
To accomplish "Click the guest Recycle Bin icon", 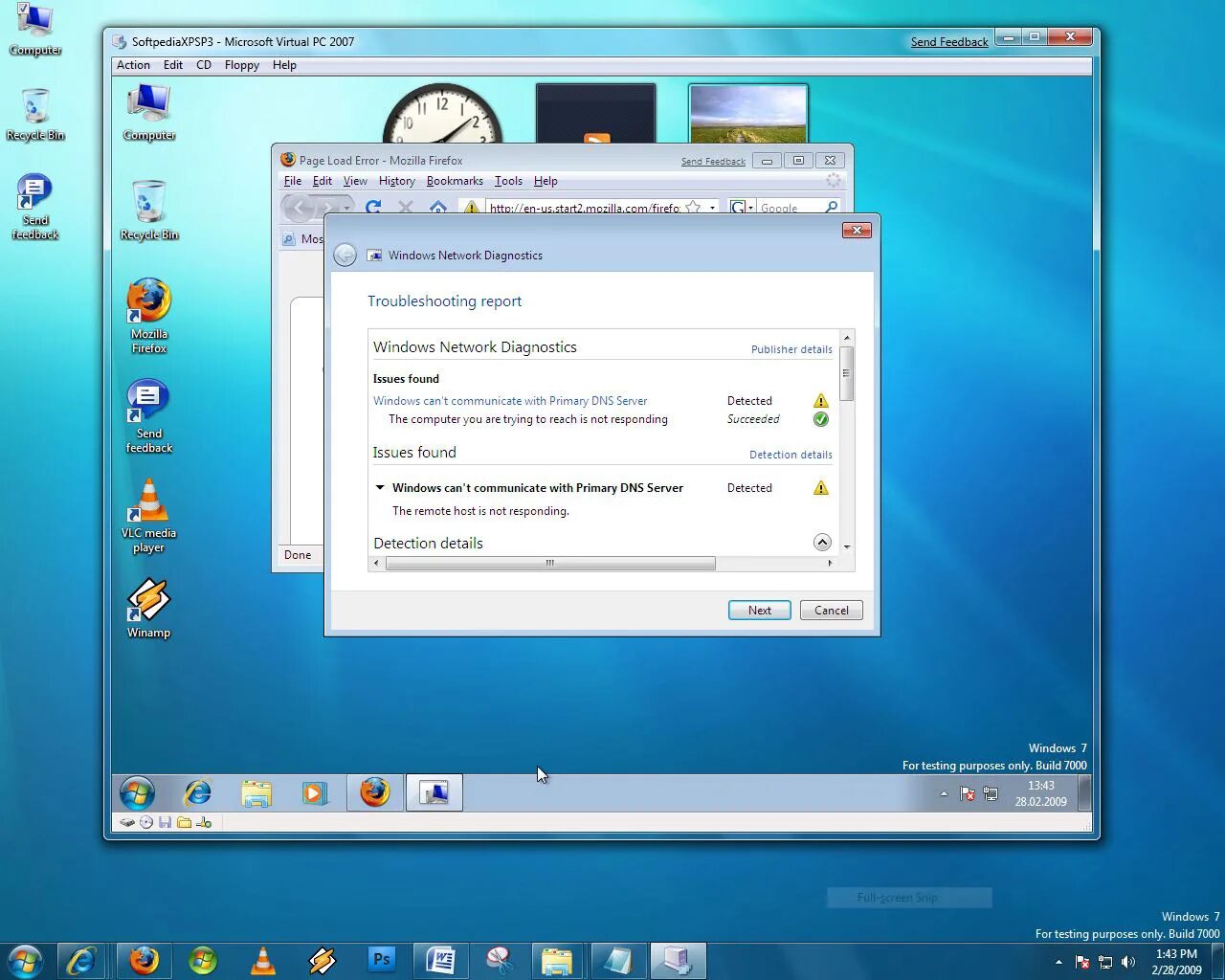I will coord(149,210).
